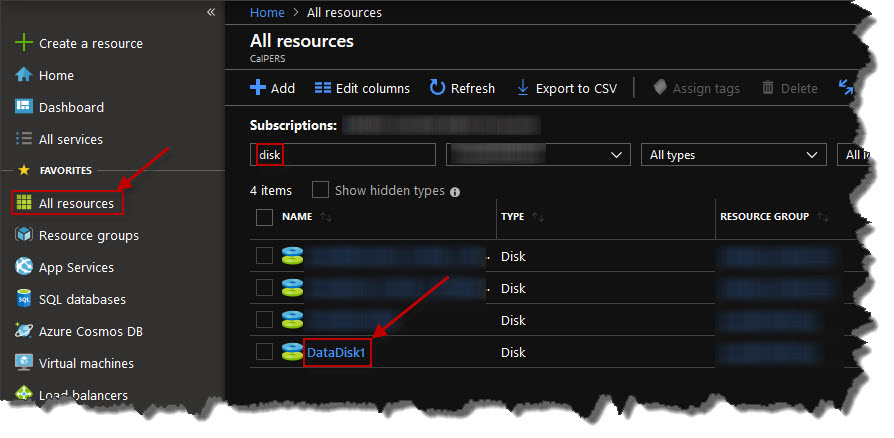Open the blurred resource group filter dropdown
Image resolution: width=894 pixels, height=438 pixels.
[x=538, y=155]
